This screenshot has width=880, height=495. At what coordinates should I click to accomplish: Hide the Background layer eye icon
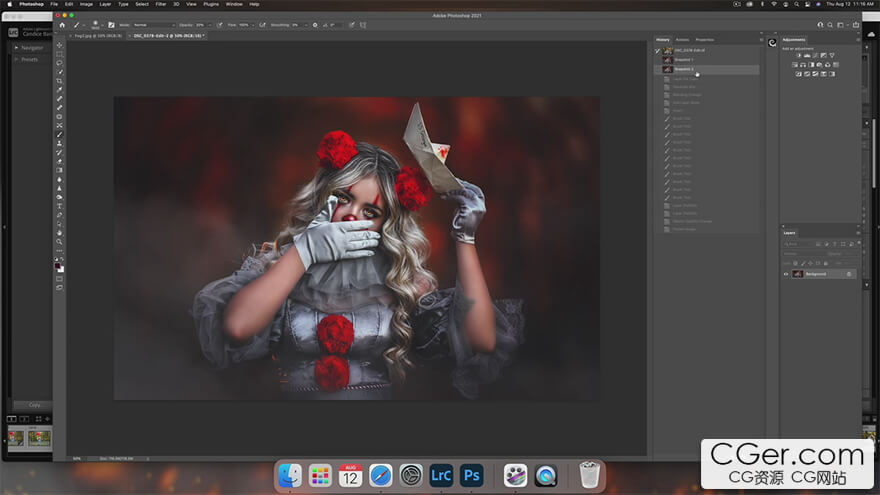point(786,274)
